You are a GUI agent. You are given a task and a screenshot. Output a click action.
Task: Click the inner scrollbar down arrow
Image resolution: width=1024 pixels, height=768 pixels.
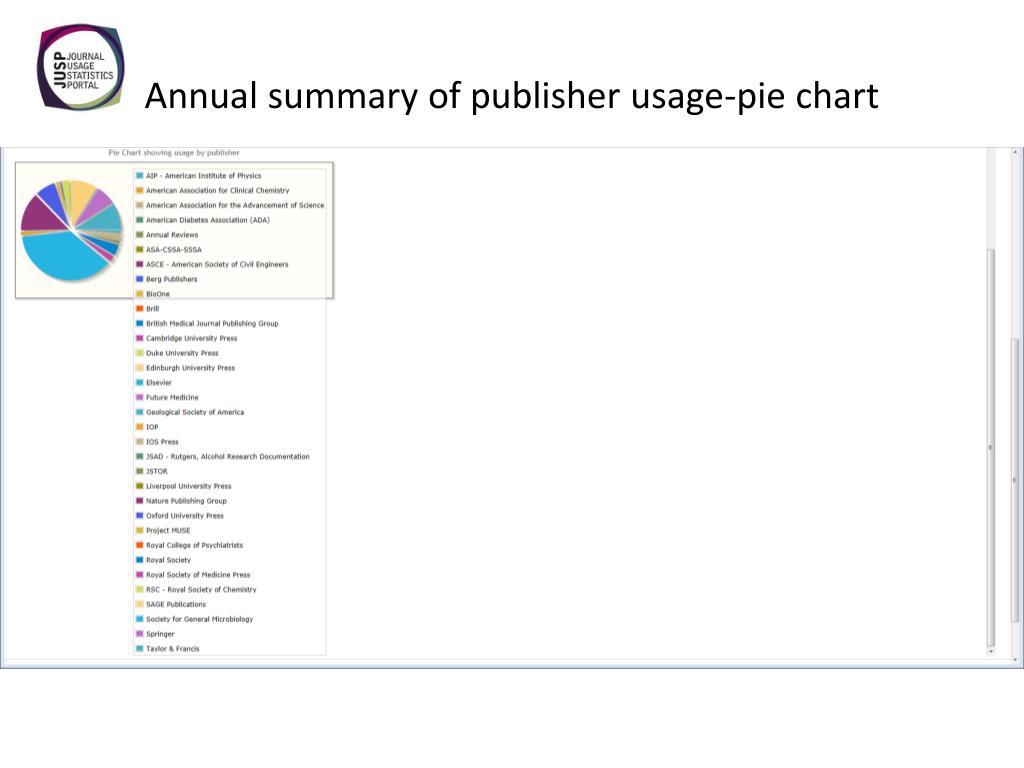[991, 651]
